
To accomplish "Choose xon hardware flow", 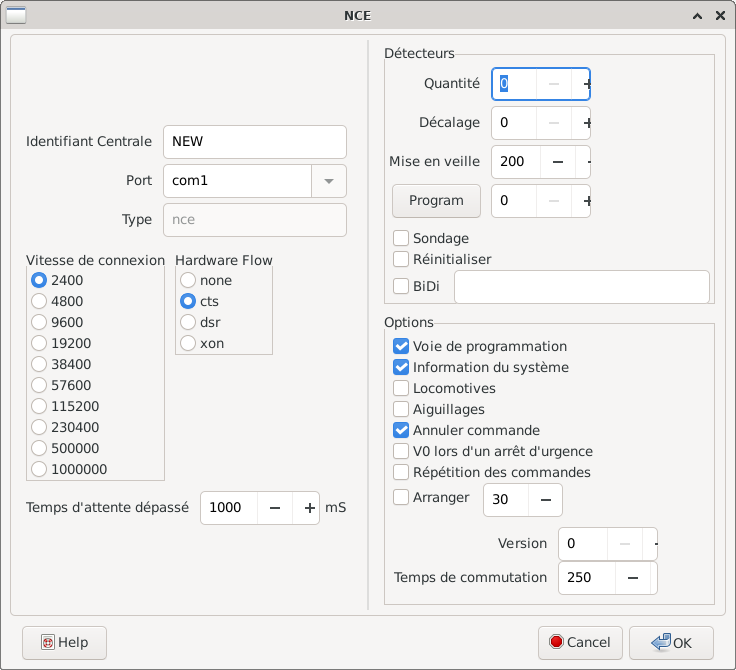I will pos(187,343).
